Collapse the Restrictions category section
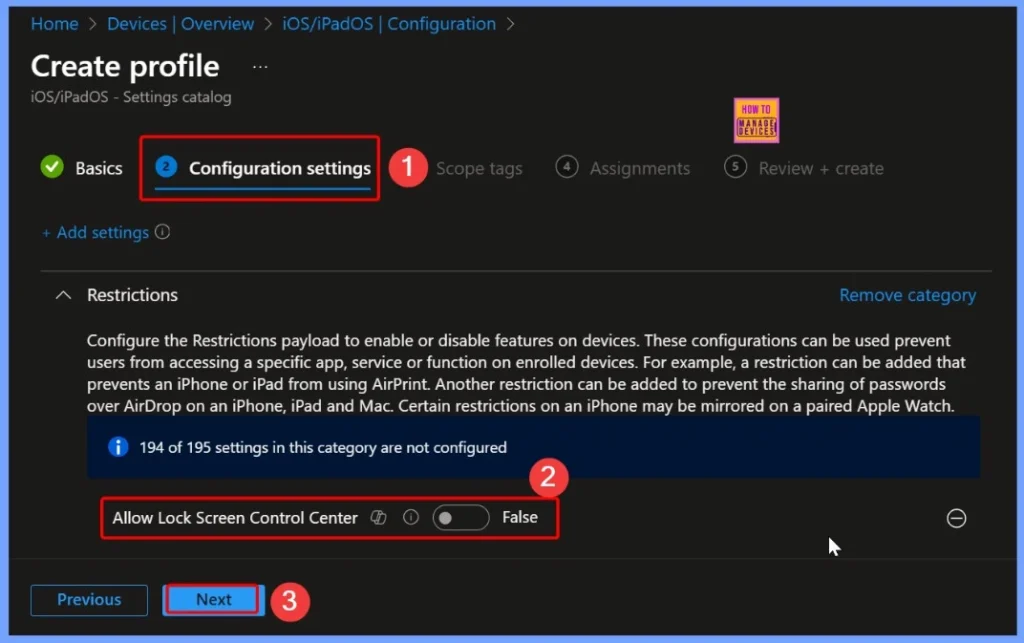This screenshot has width=1024, height=643. point(62,294)
